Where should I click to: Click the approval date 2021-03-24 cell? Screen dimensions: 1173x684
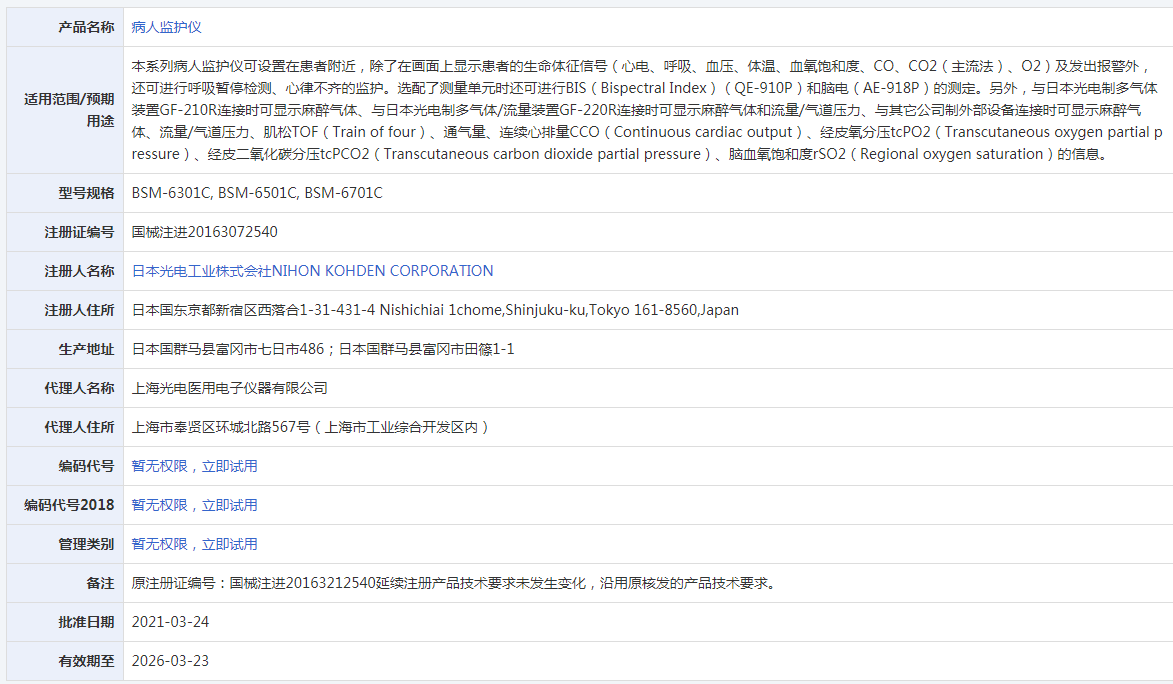[168, 621]
